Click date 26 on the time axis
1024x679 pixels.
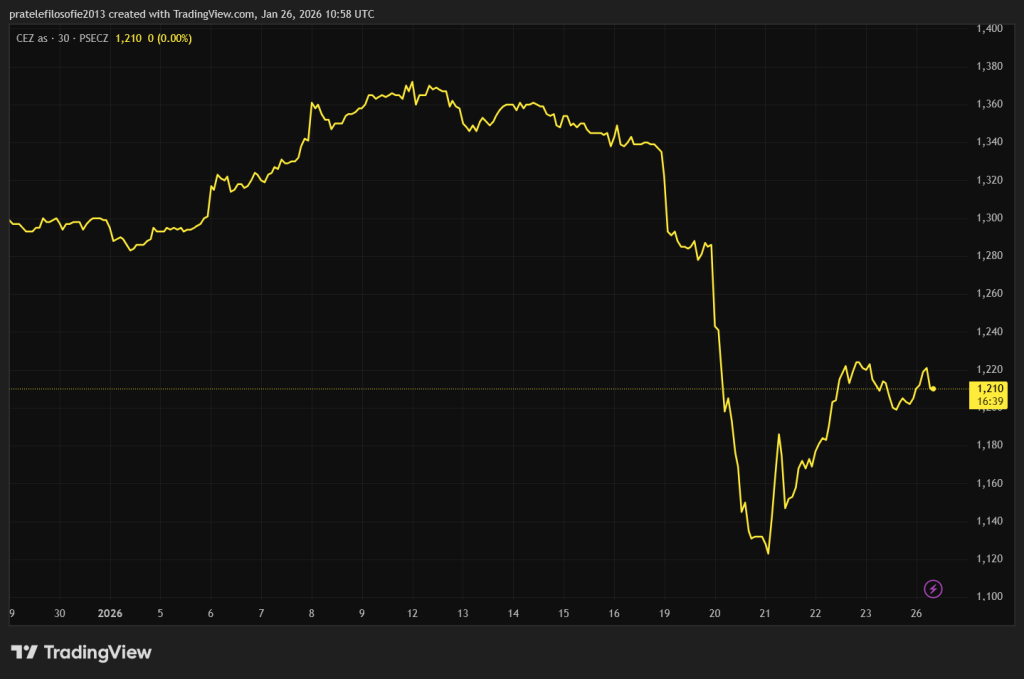pos(916,614)
